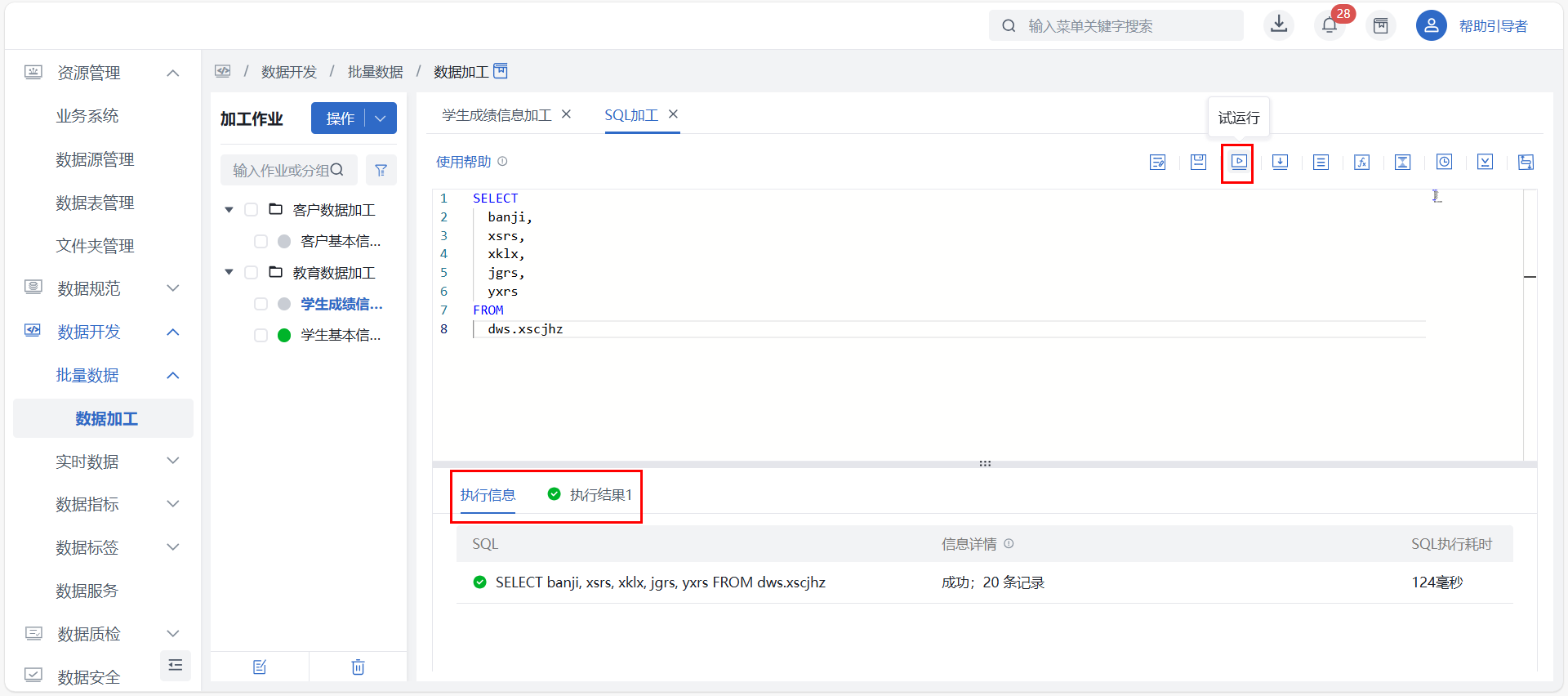Viewport: 1568px width, 696px height.
Task: Check the 教育数据加工 folder checkbox
Action: 252,272
